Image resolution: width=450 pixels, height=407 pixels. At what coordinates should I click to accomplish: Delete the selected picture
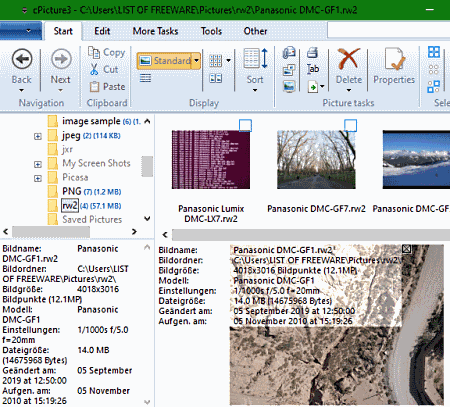[x=349, y=59]
